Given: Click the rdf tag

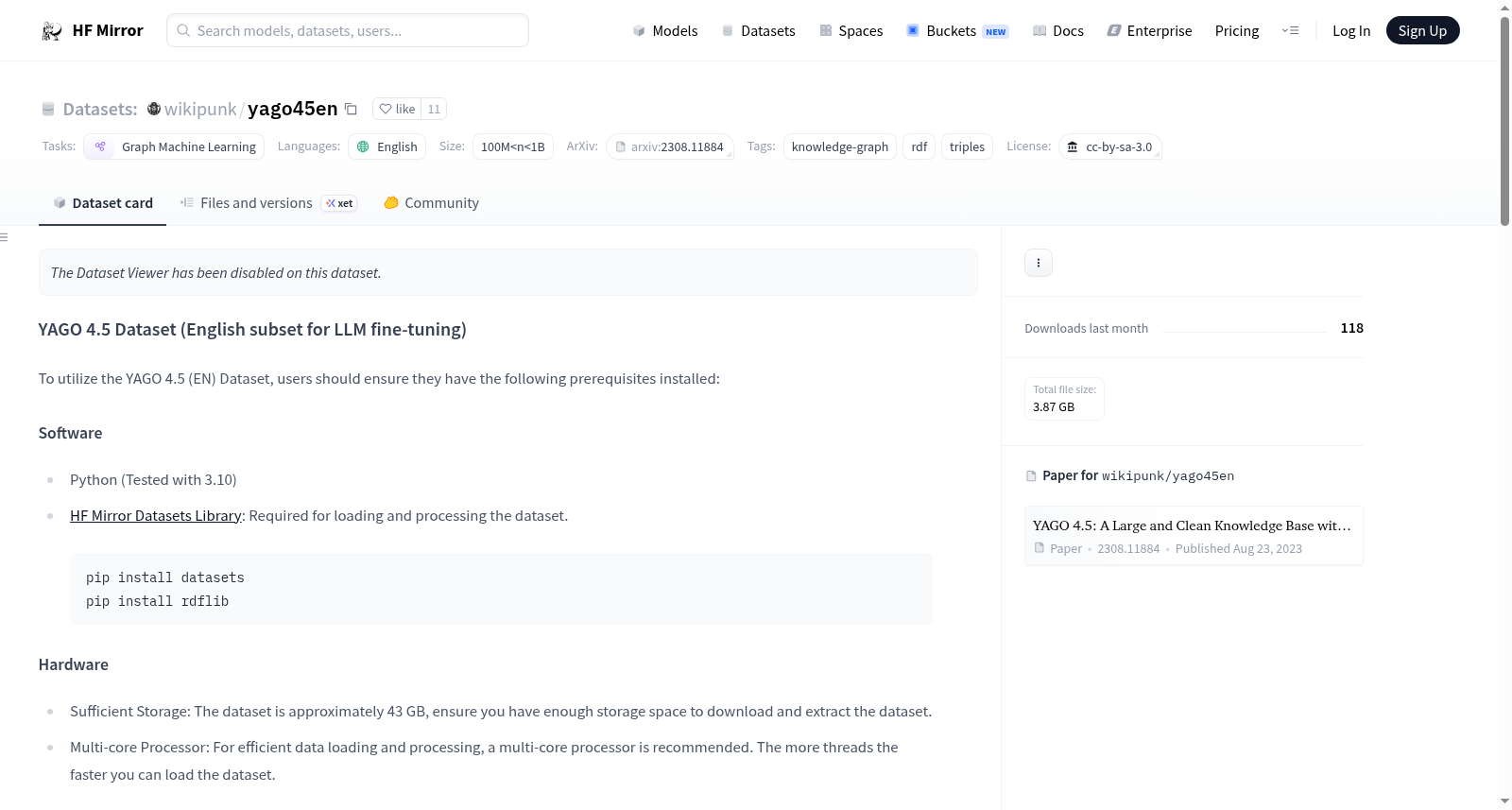Looking at the screenshot, I should [919, 146].
